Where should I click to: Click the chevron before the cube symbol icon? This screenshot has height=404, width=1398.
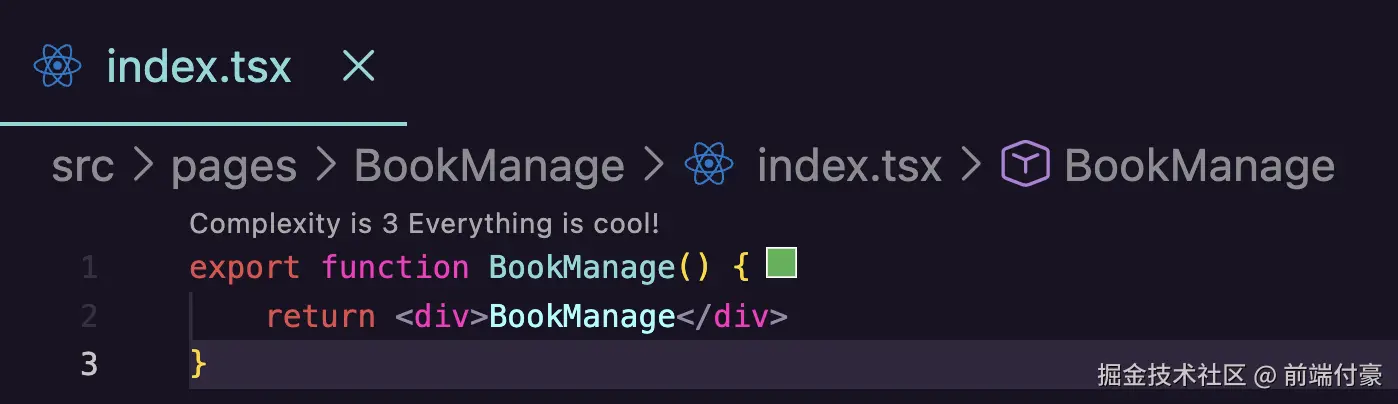point(971,166)
